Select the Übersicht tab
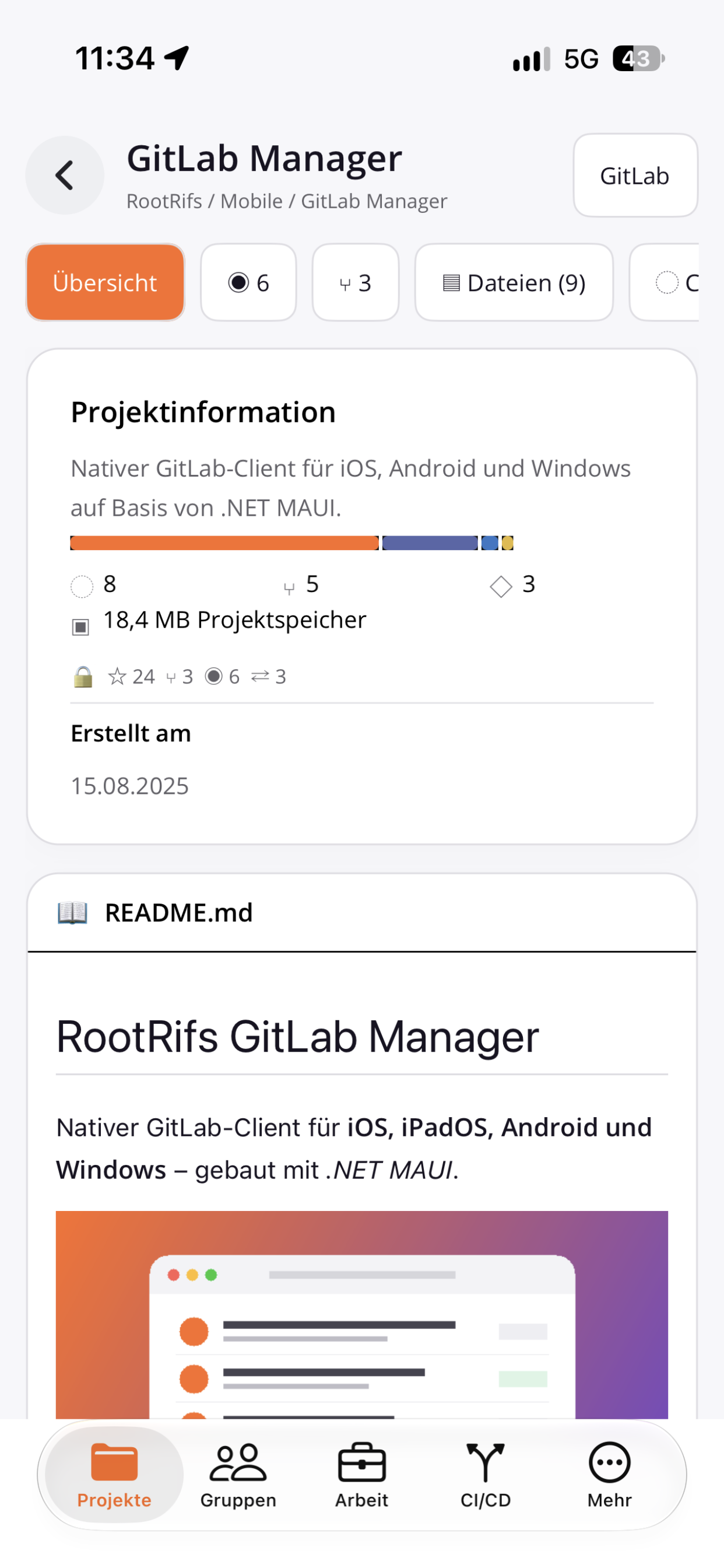The height and width of the screenshot is (1568, 724). pos(106,282)
